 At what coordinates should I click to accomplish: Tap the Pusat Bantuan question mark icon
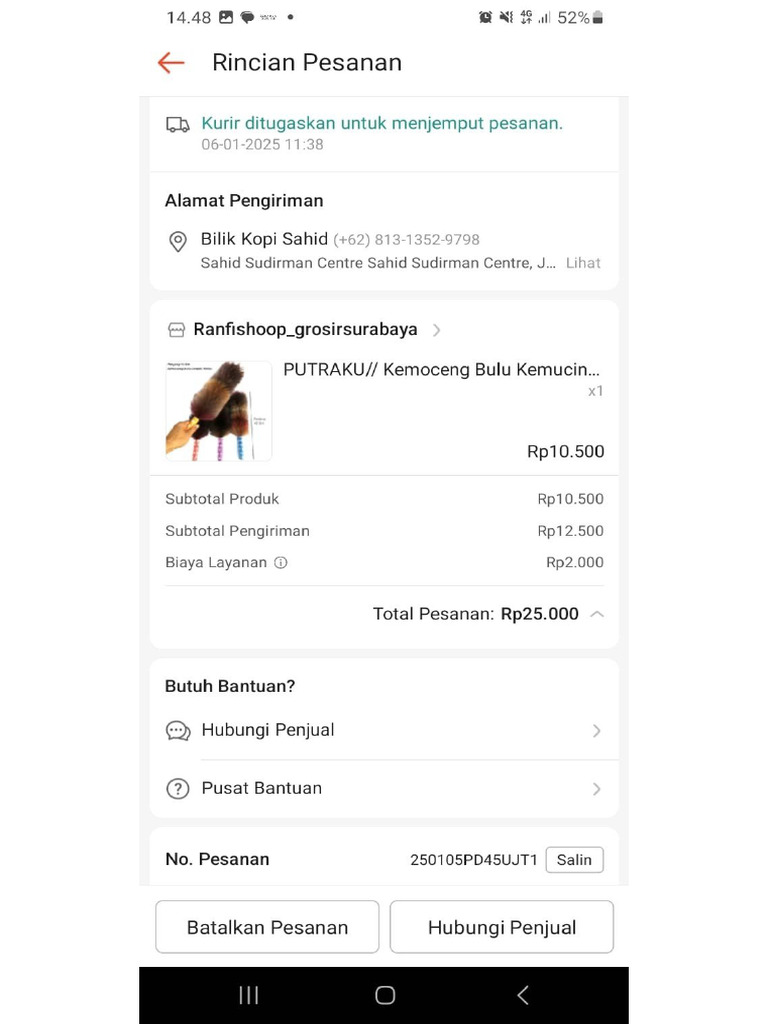(178, 789)
